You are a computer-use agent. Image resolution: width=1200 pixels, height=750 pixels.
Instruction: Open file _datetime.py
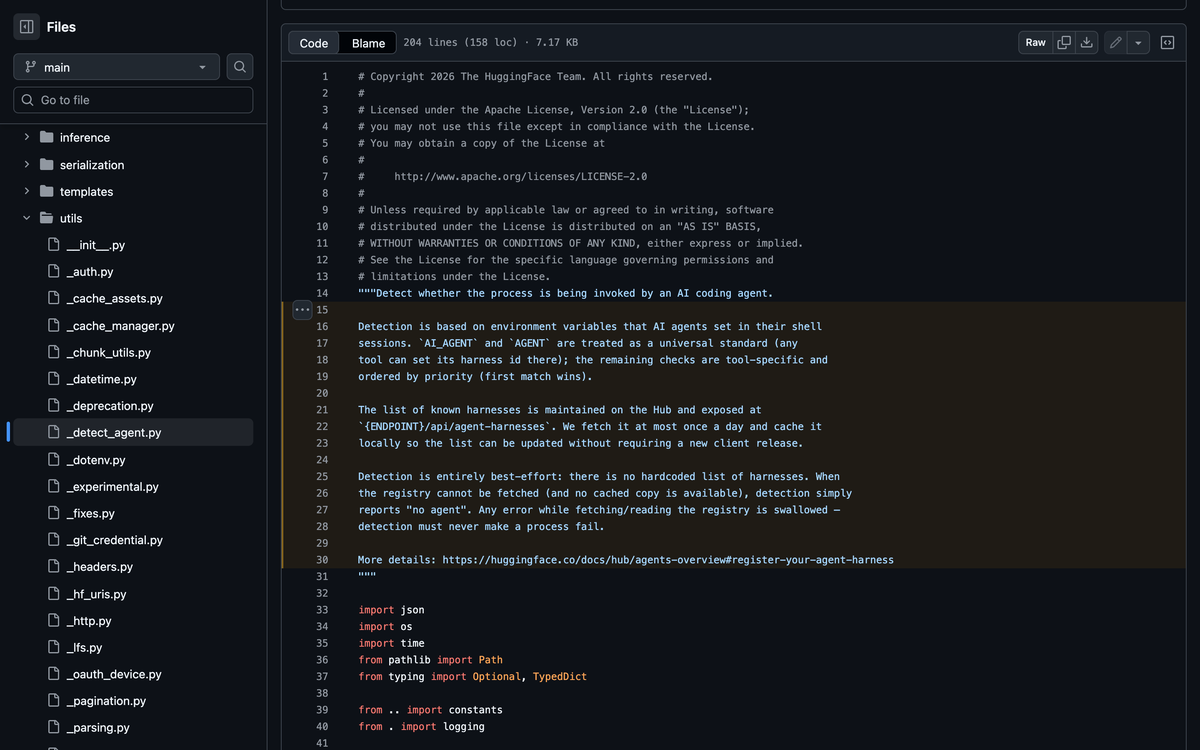point(101,380)
